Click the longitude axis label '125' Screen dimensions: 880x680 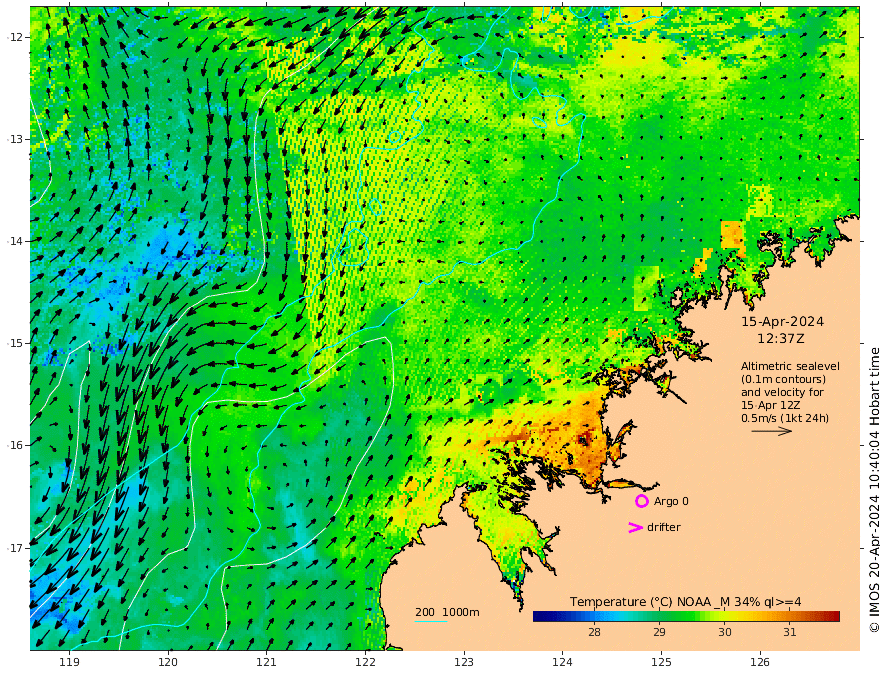tap(661, 662)
